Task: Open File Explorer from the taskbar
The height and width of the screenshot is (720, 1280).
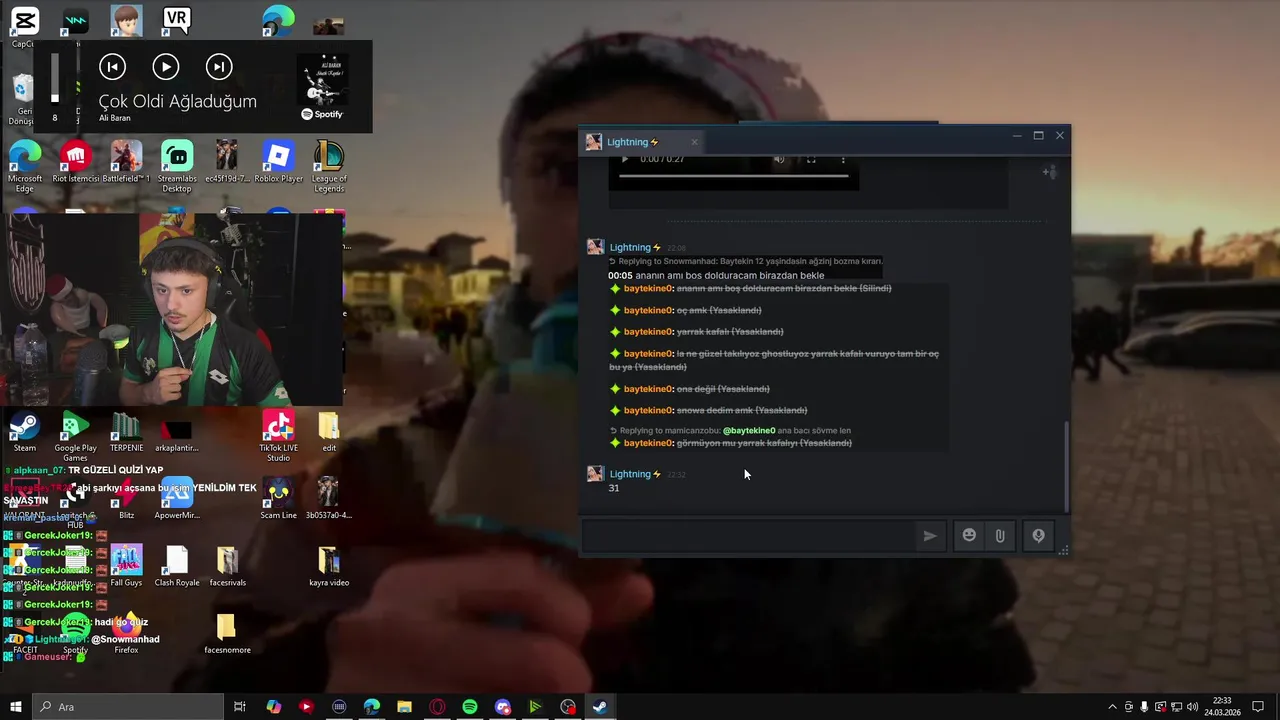Action: tap(404, 707)
